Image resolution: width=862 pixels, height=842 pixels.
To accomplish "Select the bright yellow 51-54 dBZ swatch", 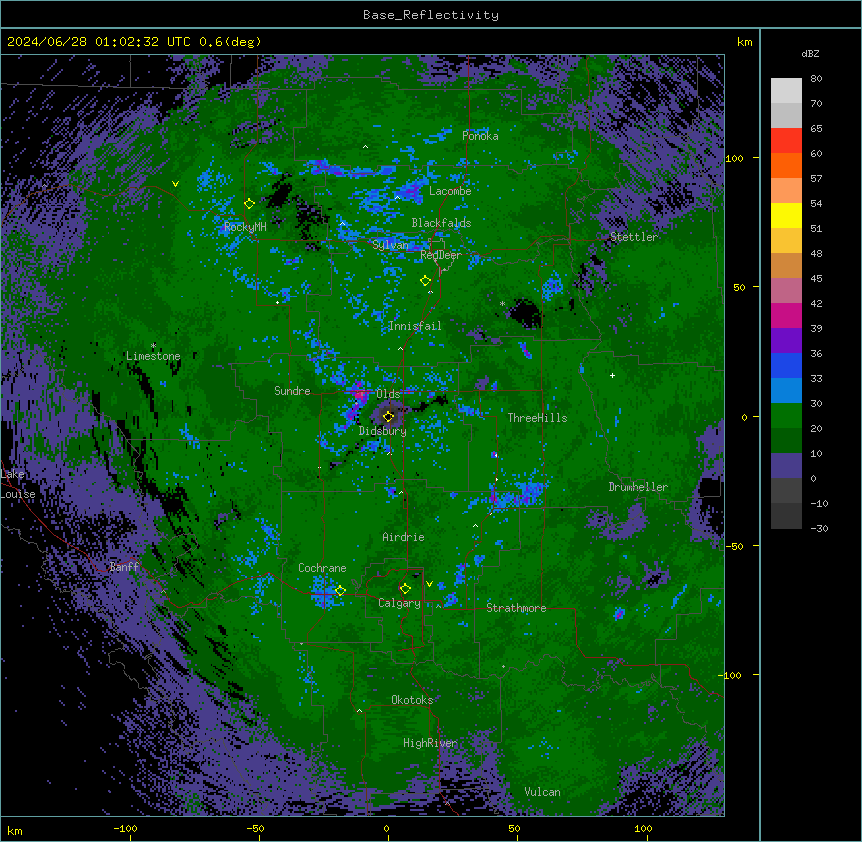I will [786, 215].
